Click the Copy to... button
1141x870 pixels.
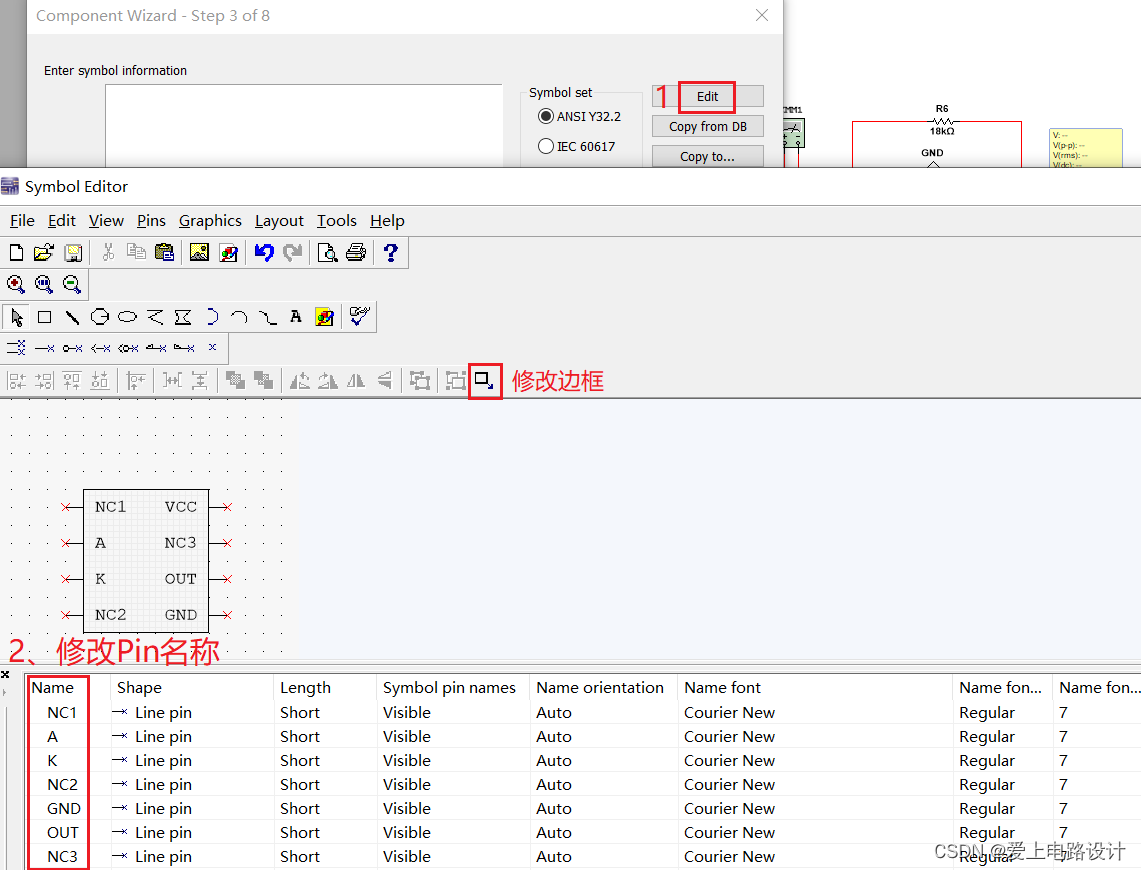[708, 156]
